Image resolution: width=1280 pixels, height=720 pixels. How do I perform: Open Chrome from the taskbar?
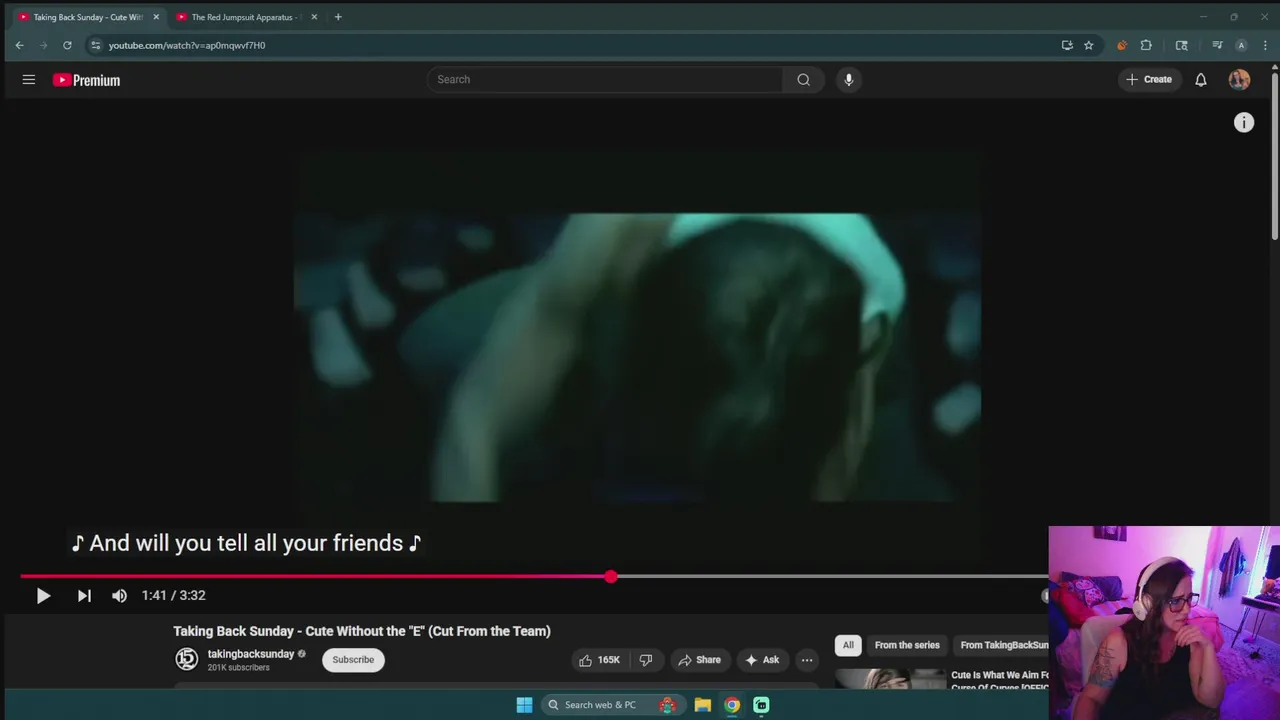click(x=732, y=705)
